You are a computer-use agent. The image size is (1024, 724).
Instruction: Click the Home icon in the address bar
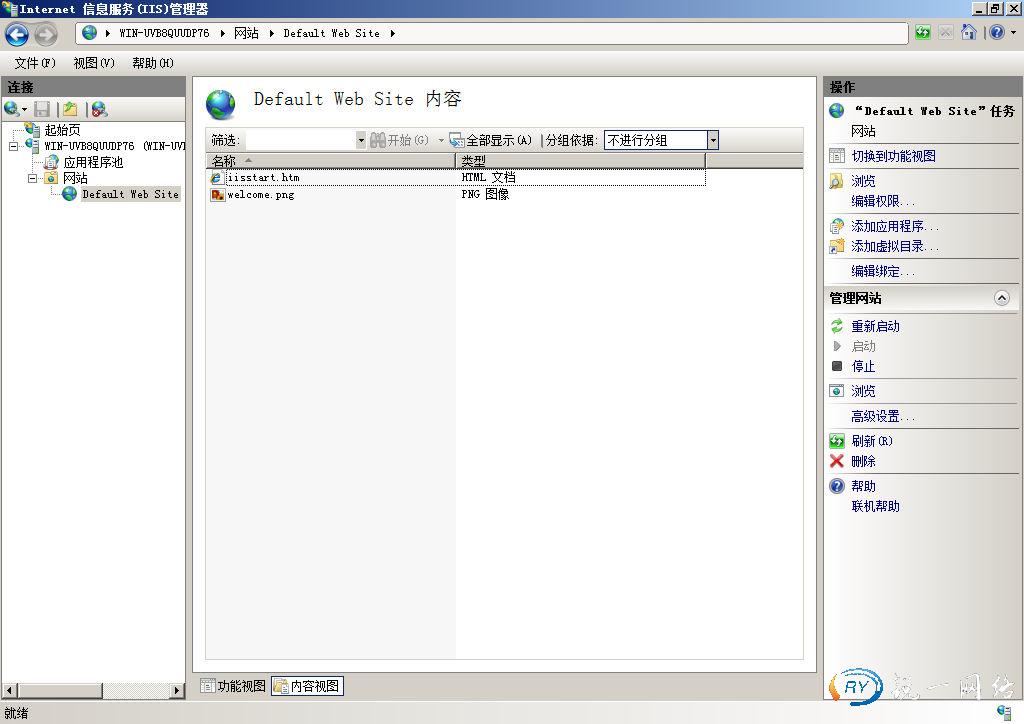968,33
